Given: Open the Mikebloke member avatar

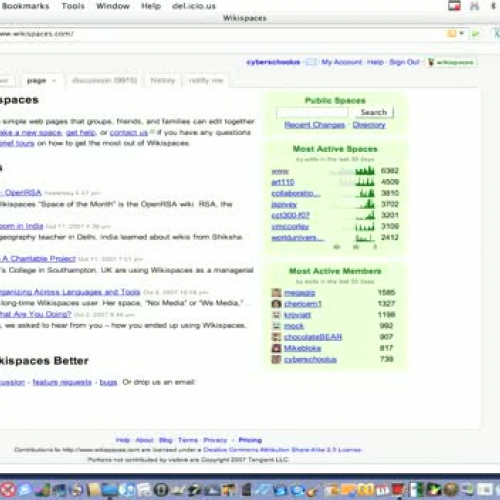Looking at the screenshot, I should 276,348.
